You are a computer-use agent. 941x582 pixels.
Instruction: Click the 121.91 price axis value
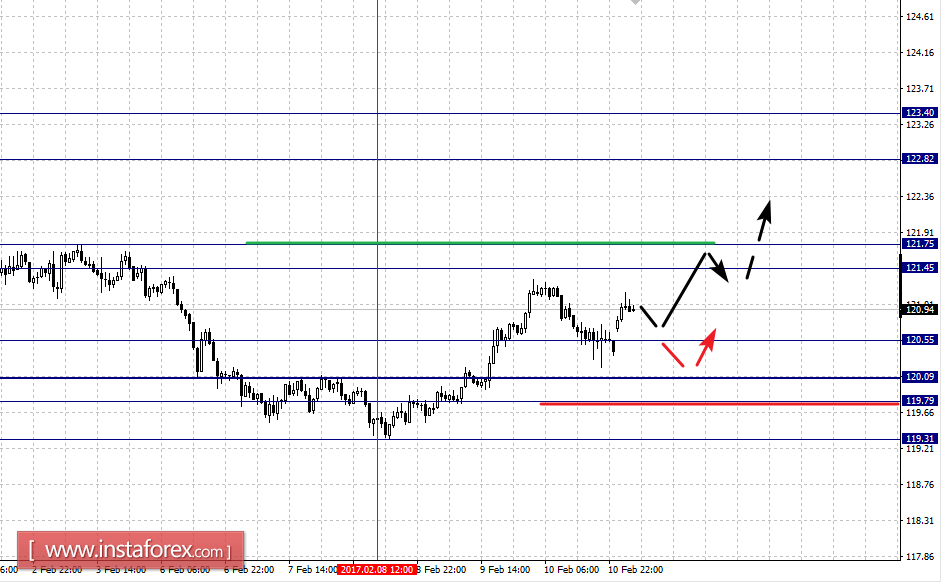[919, 233]
